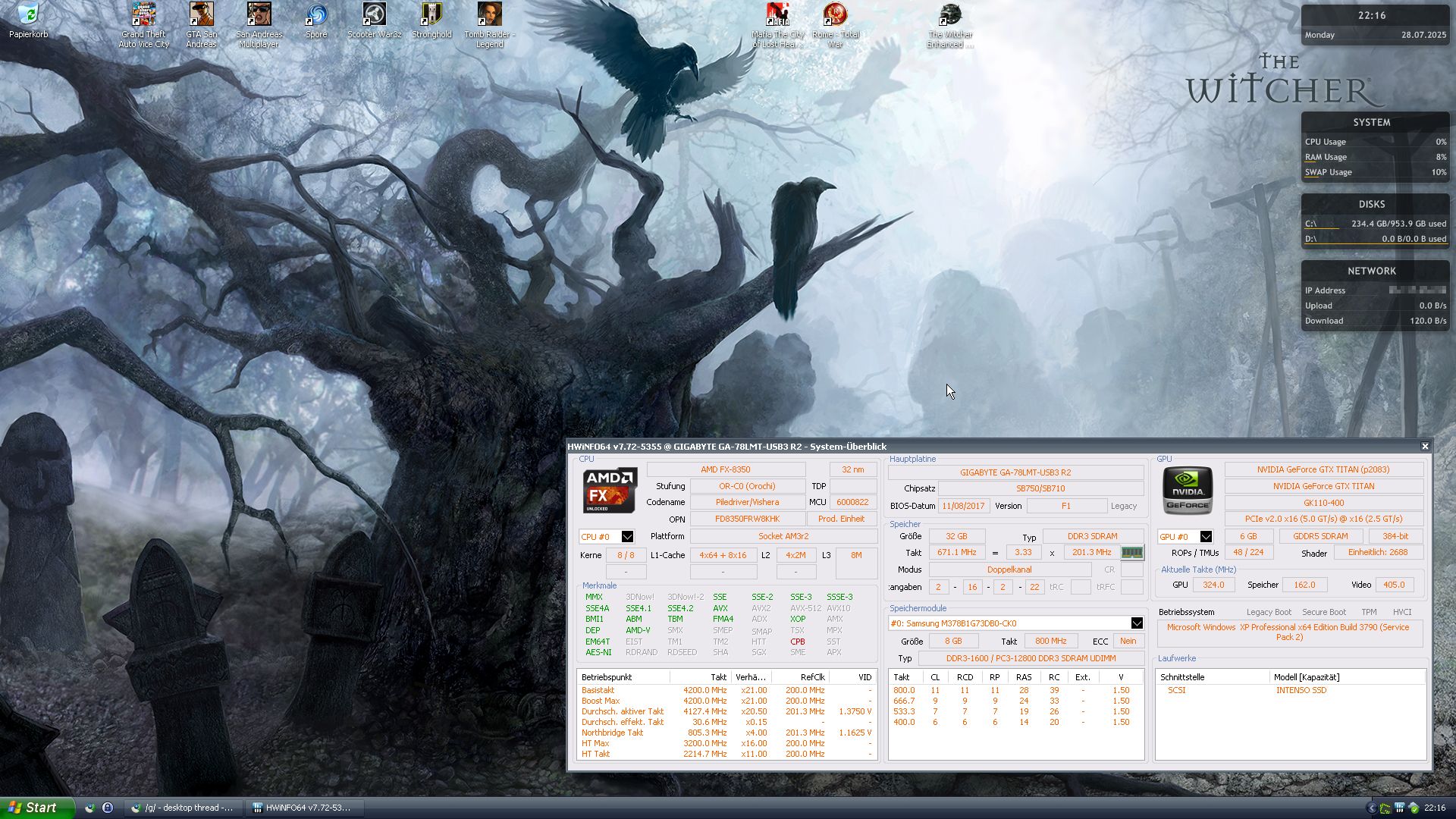Image resolution: width=1456 pixels, height=819 pixels.
Task: Launch Grand Theft Auto Vice City shortcut
Action: (x=143, y=24)
